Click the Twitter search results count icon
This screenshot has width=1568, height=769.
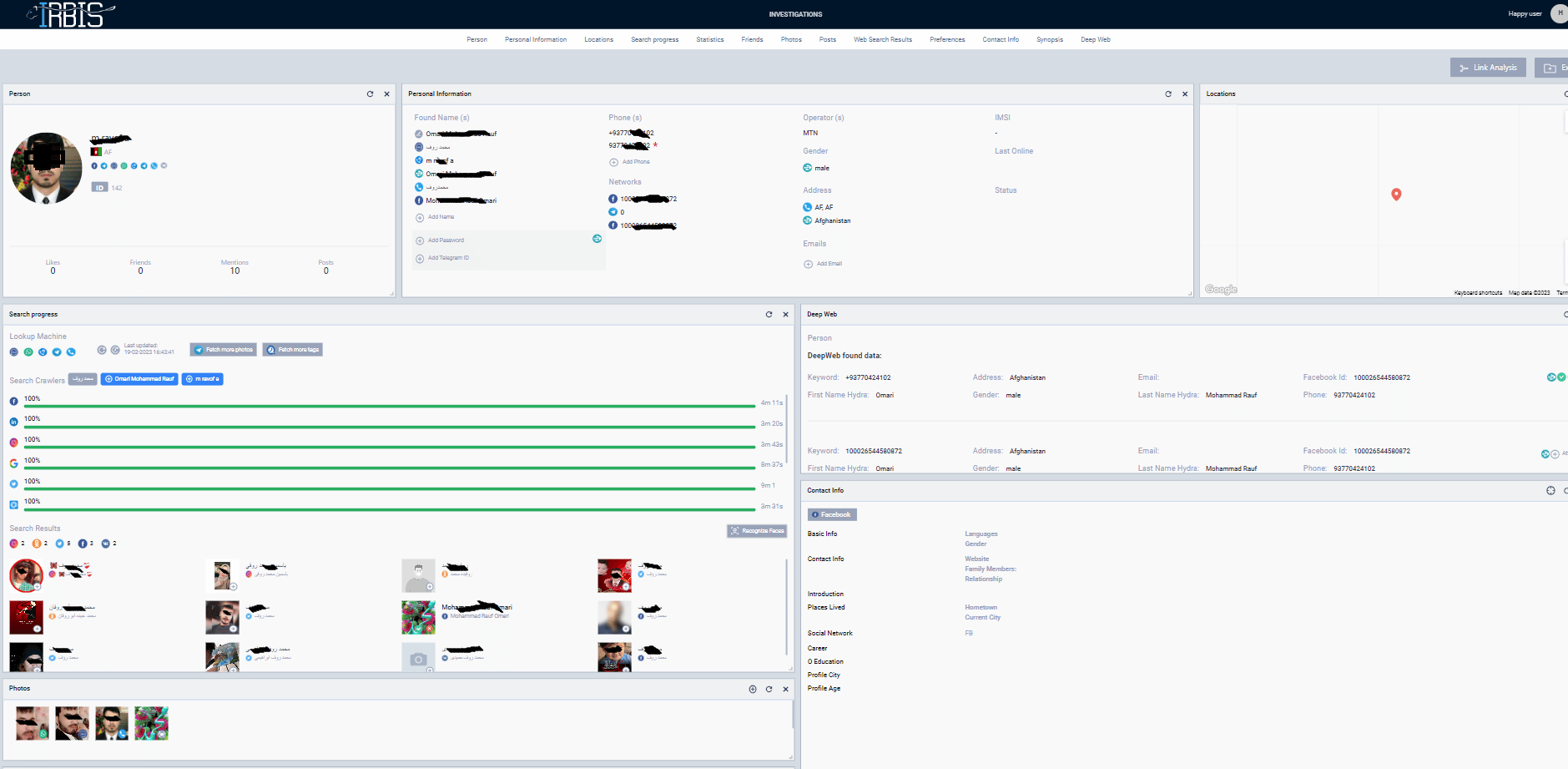pyautogui.click(x=59, y=544)
